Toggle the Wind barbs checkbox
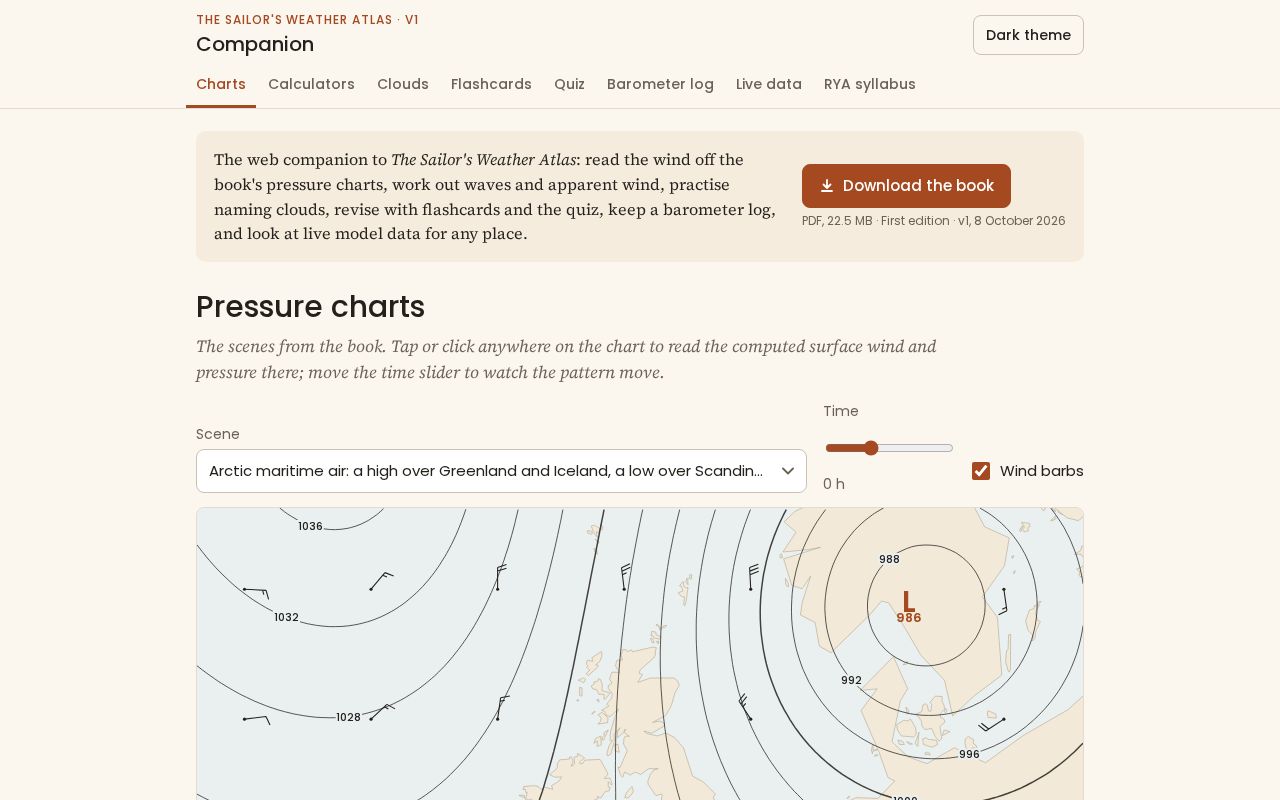Image resolution: width=1280 pixels, height=800 pixels. 981,471
